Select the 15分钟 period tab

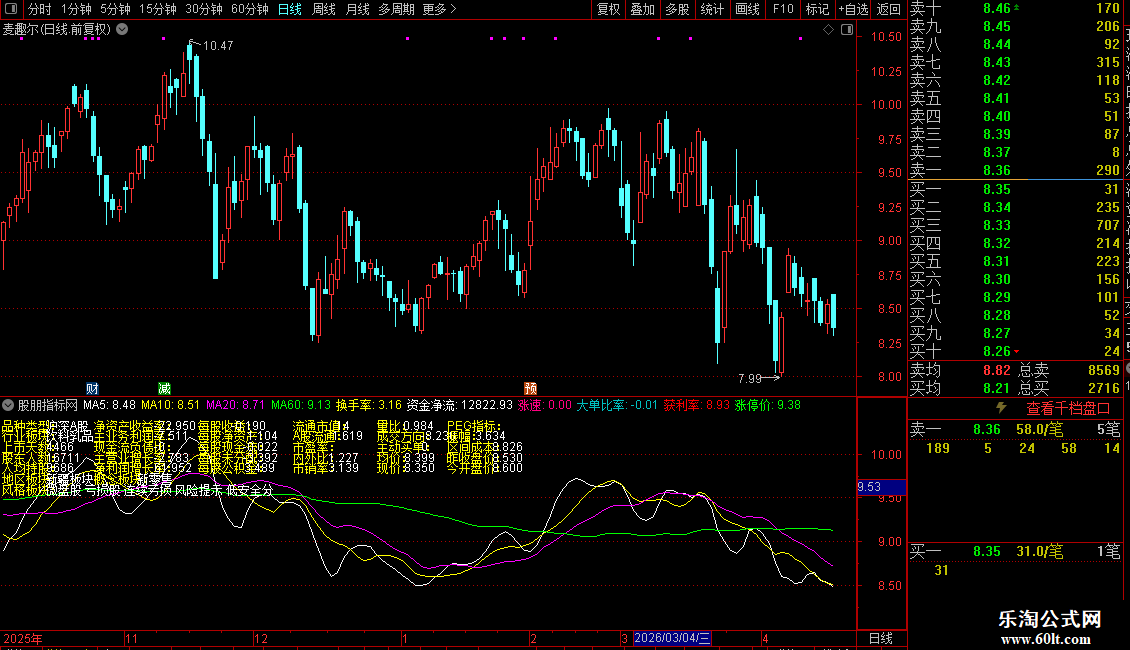click(x=158, y=9)
